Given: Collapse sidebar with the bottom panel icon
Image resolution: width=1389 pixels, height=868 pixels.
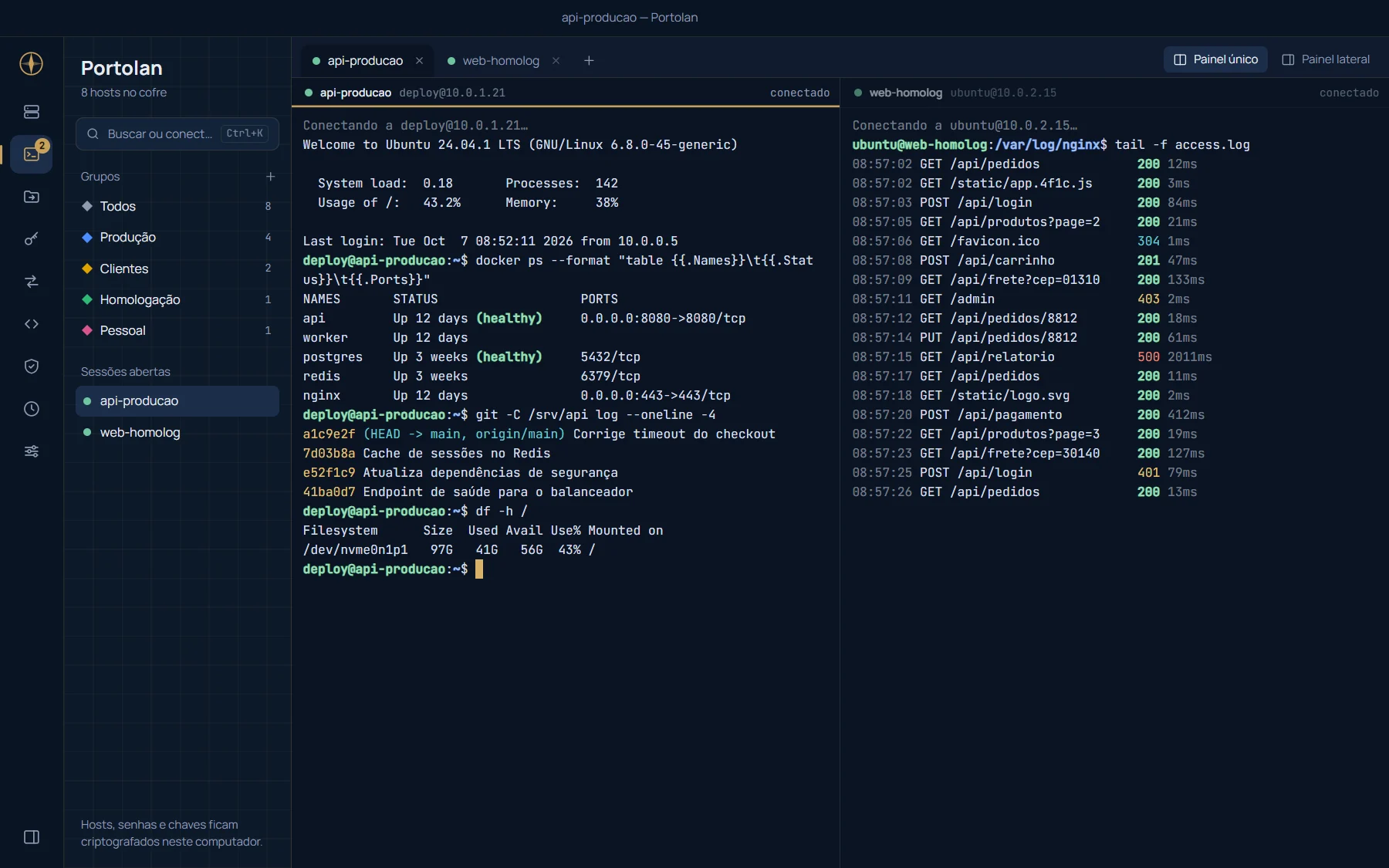Looking at the screenshot, I should point(32,837).
